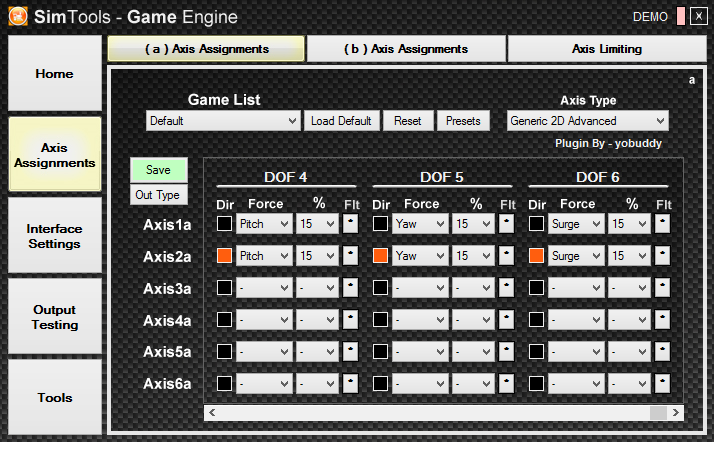The height and width of the screenshot is (453, 723).
Task: Click the 'Plugin By - yobuddy' text
Action: pyautogui.click(x=608, y=143)
